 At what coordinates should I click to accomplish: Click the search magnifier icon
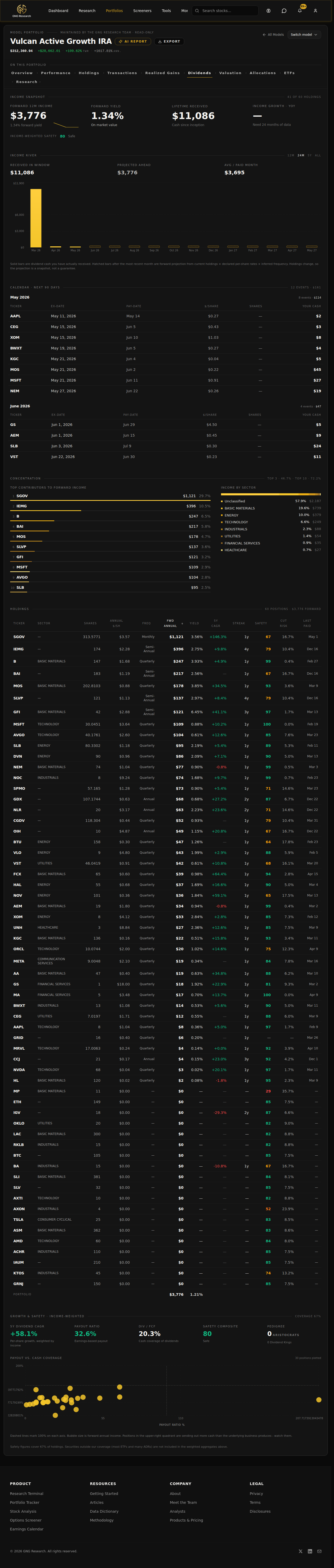coord(197,10)
